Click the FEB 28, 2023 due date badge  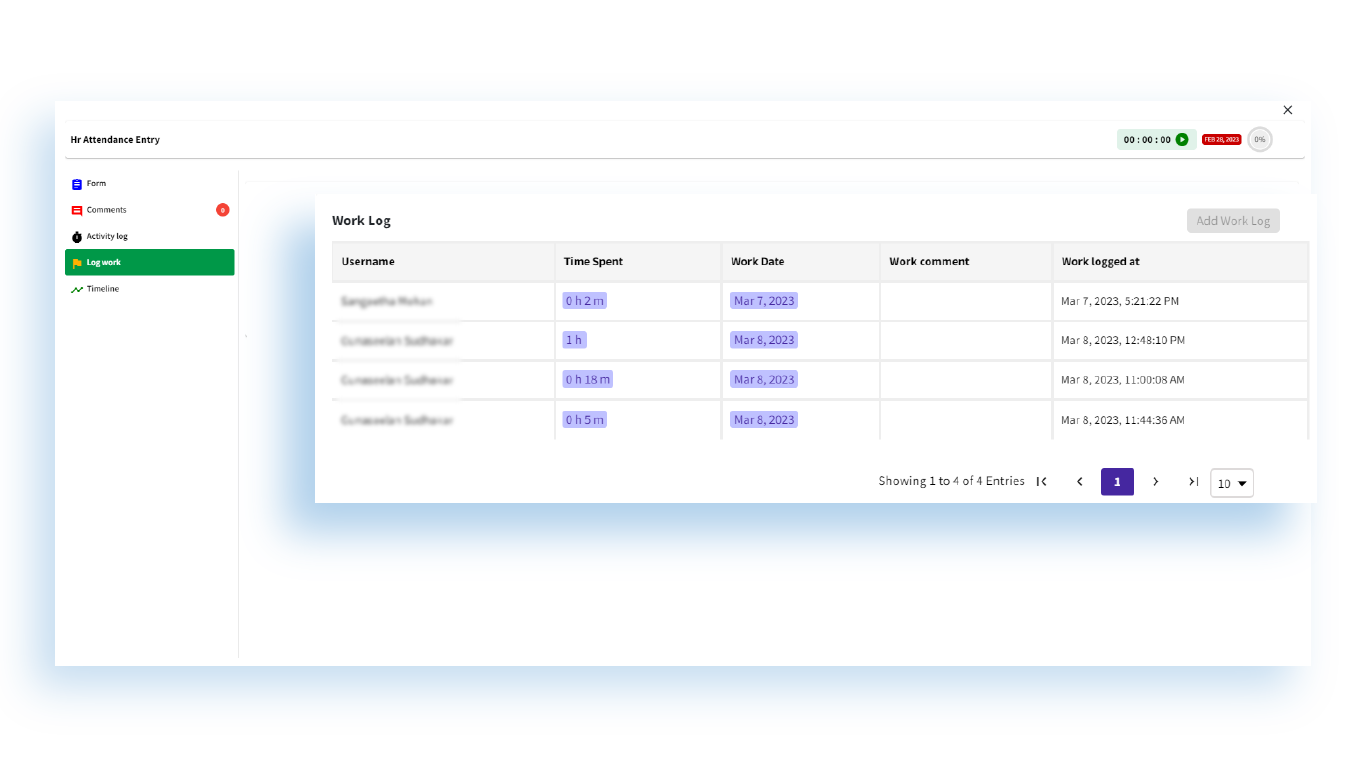[x=1221, y=139]
